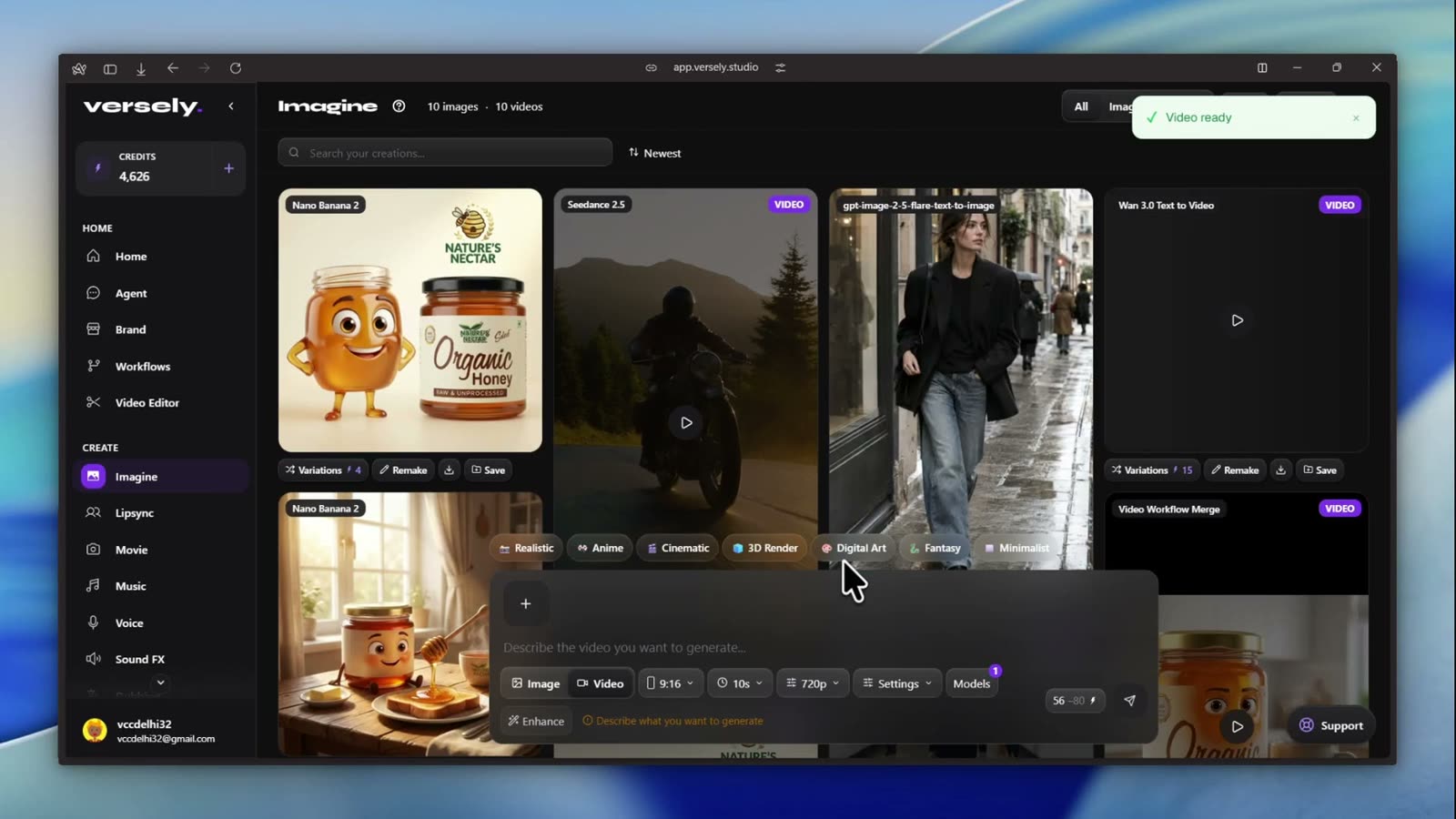Play the Wan 3.0 Text to Video clip
This screenshot has height=819, width=1456.
[1237, 320]
